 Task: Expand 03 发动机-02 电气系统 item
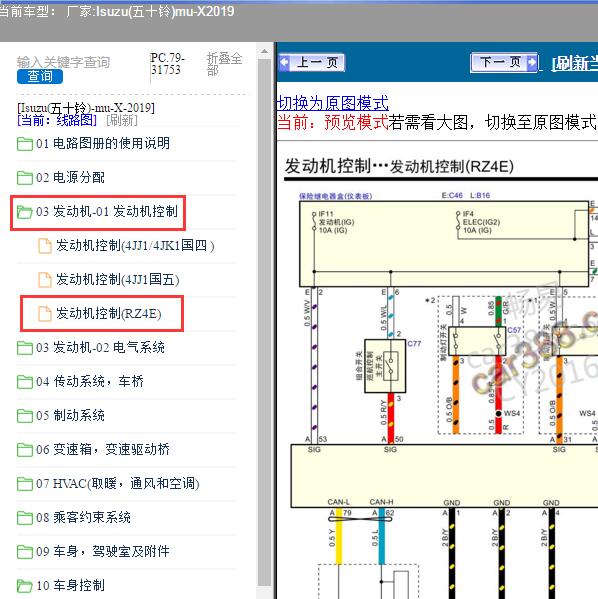(x=100, y=348)
